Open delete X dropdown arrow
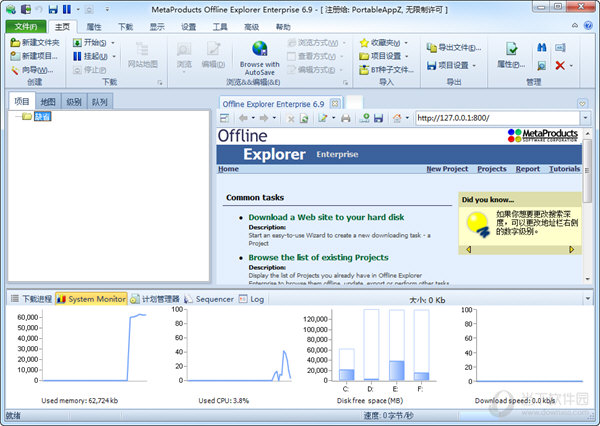This screenshot has width=600, height=426. [571, 65]
